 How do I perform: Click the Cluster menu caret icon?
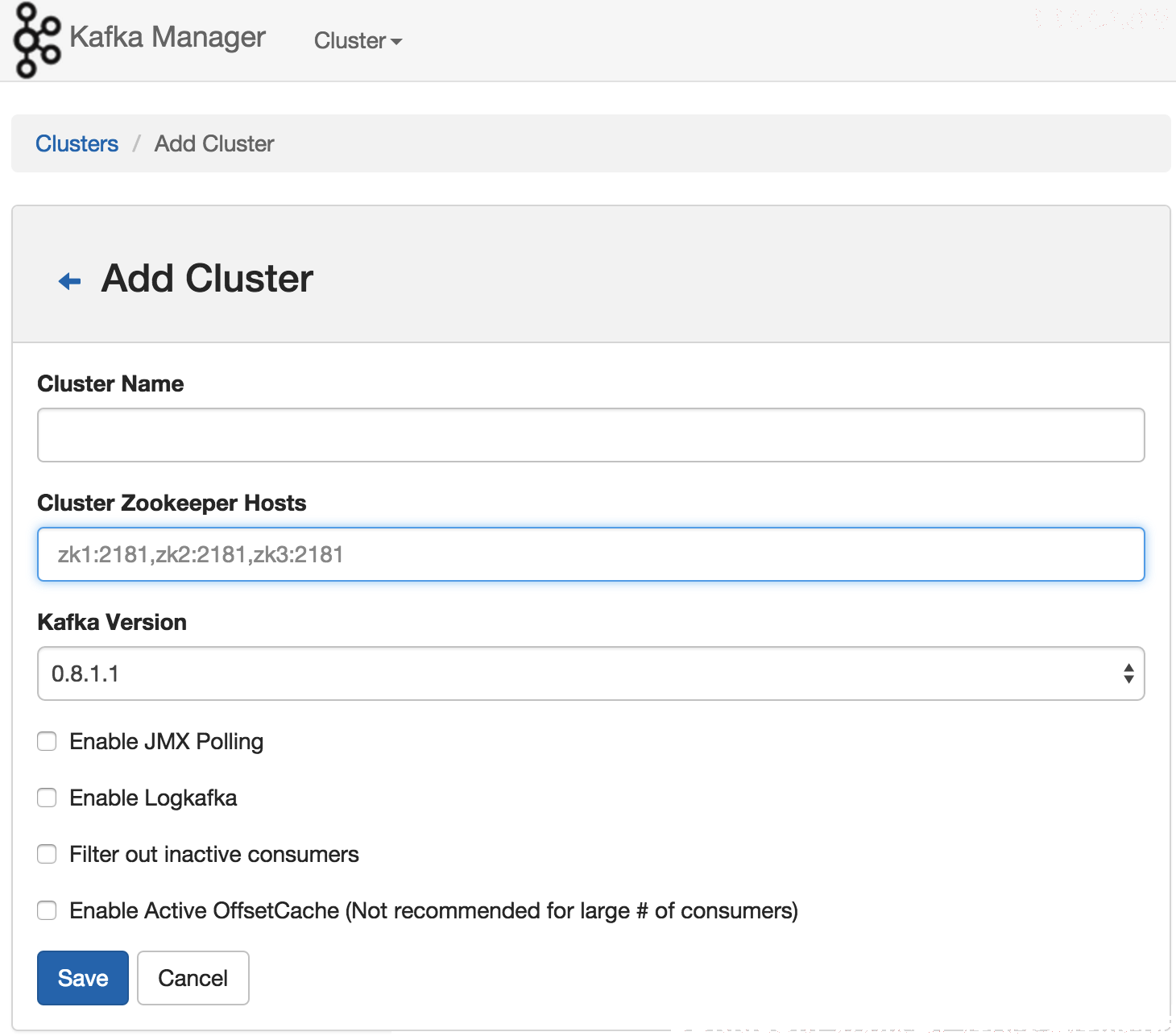[395, 42]
